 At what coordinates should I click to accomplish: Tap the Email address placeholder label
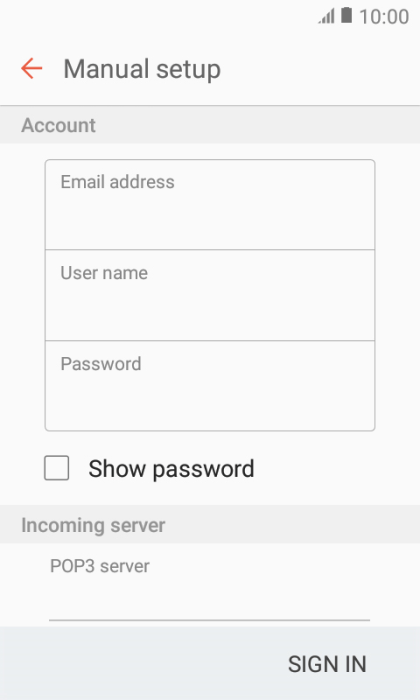pyautogui.click(x=117, y=182)
